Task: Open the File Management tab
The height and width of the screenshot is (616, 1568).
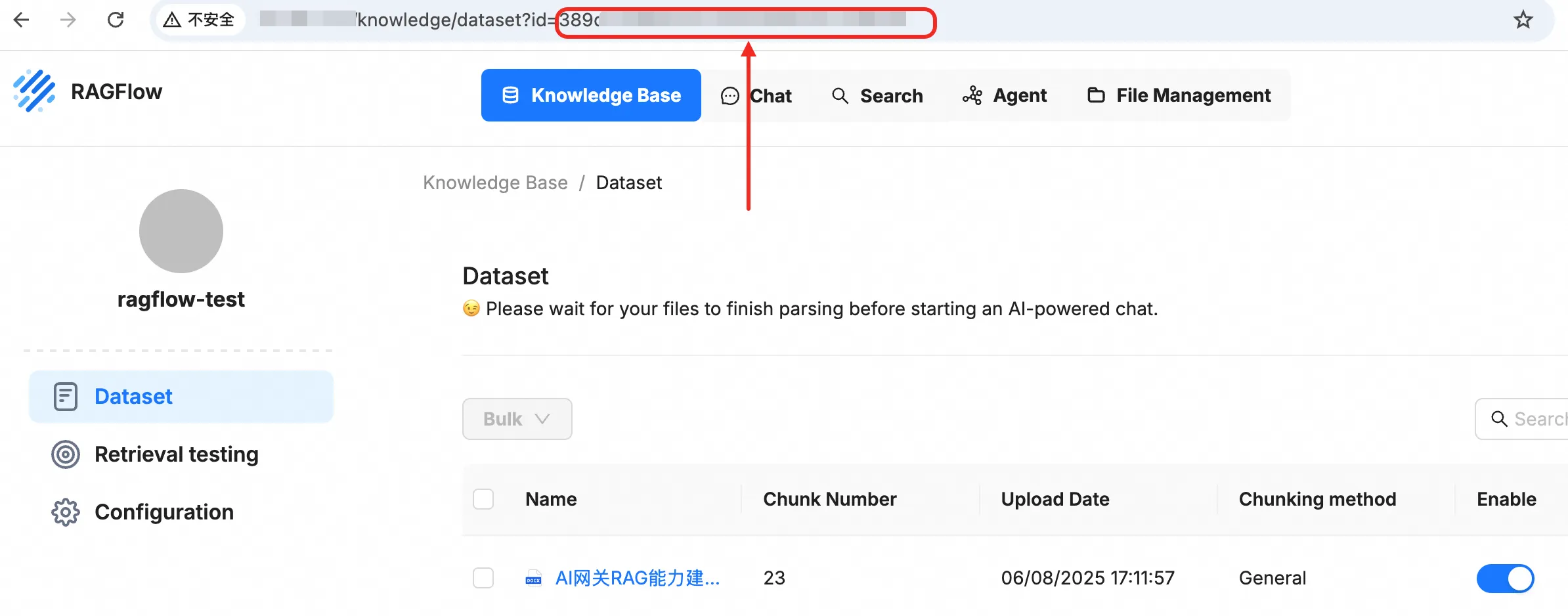Action: point(1179,96)
